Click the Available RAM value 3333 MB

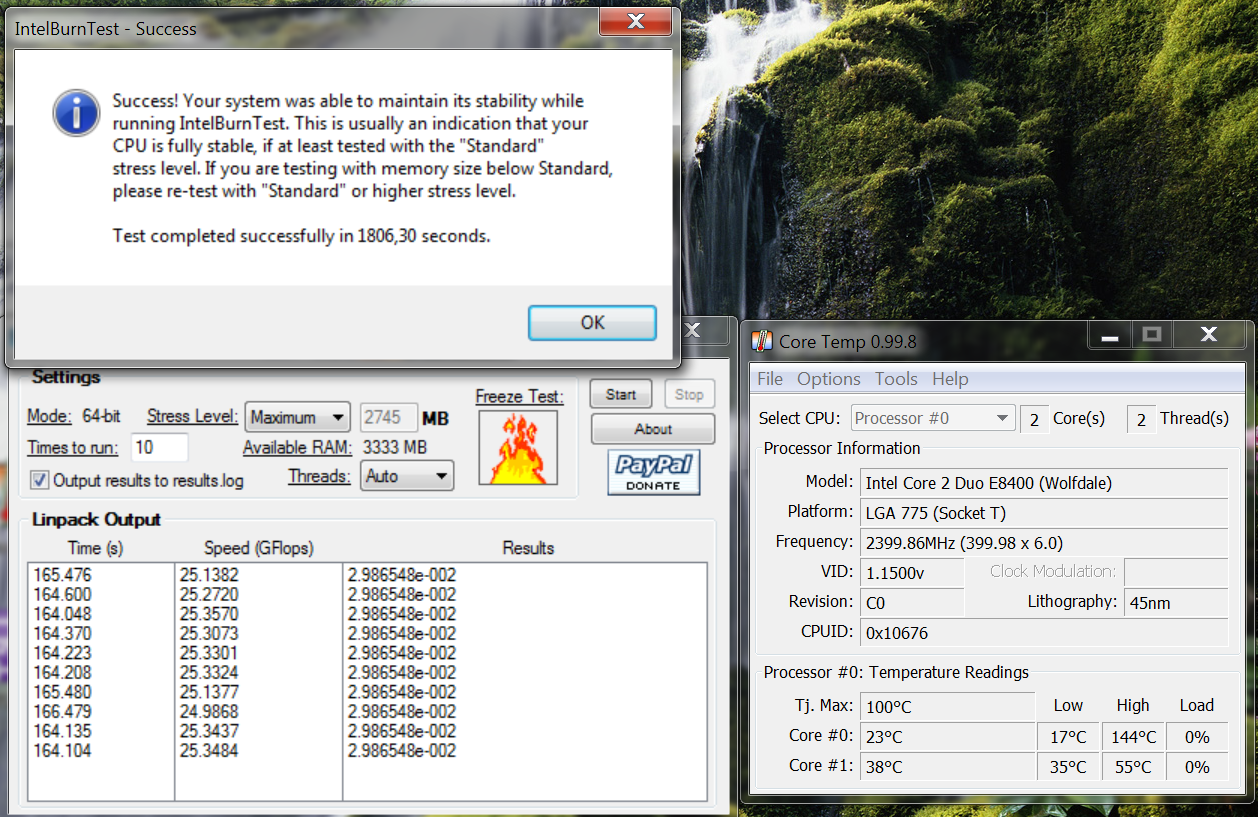[x=395, y=447]
